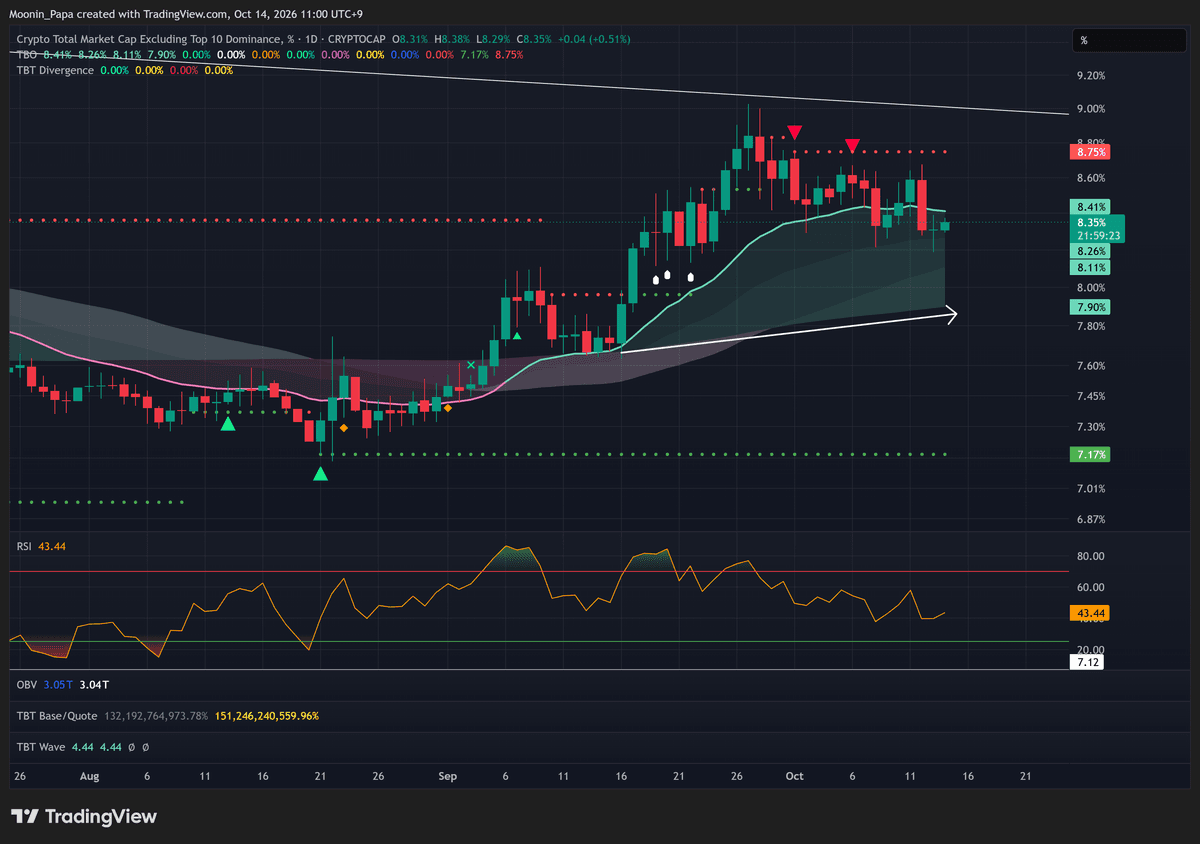1200x844 pixels.
Task: Click the white arrowhead ending the rising trendline
Action: click(950, 315)
